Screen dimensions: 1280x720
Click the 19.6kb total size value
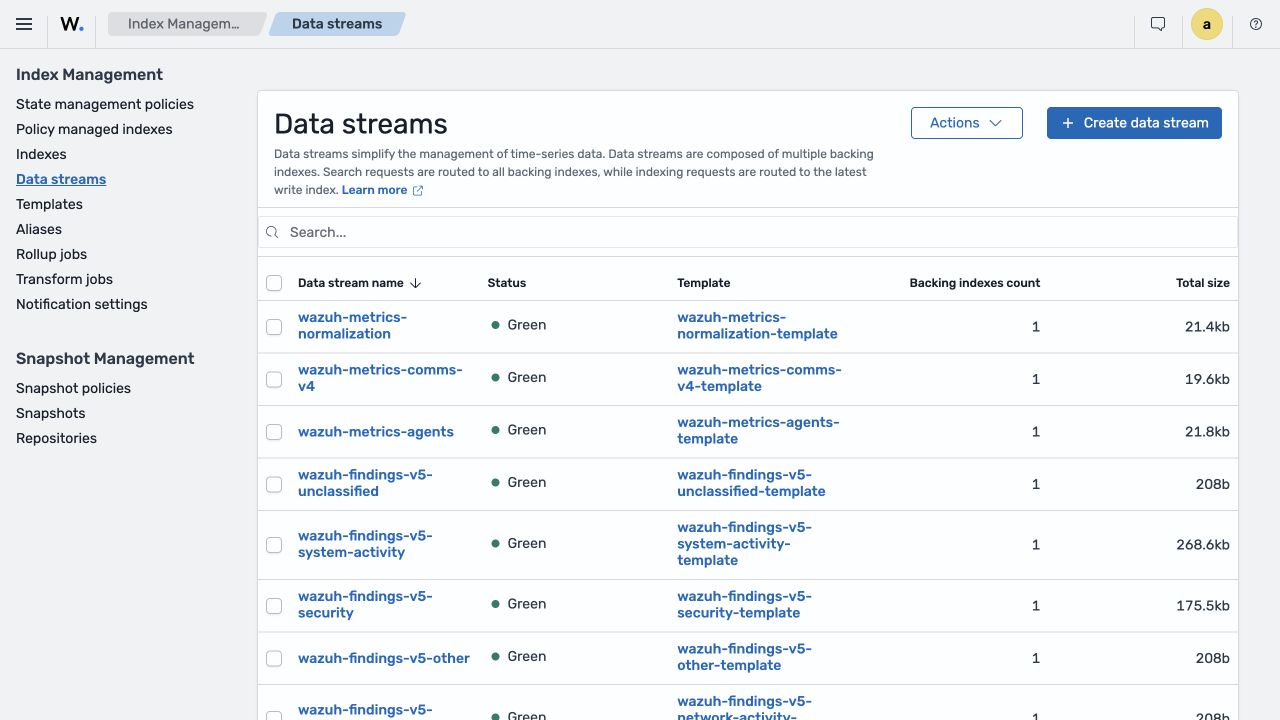[1207, 379]
